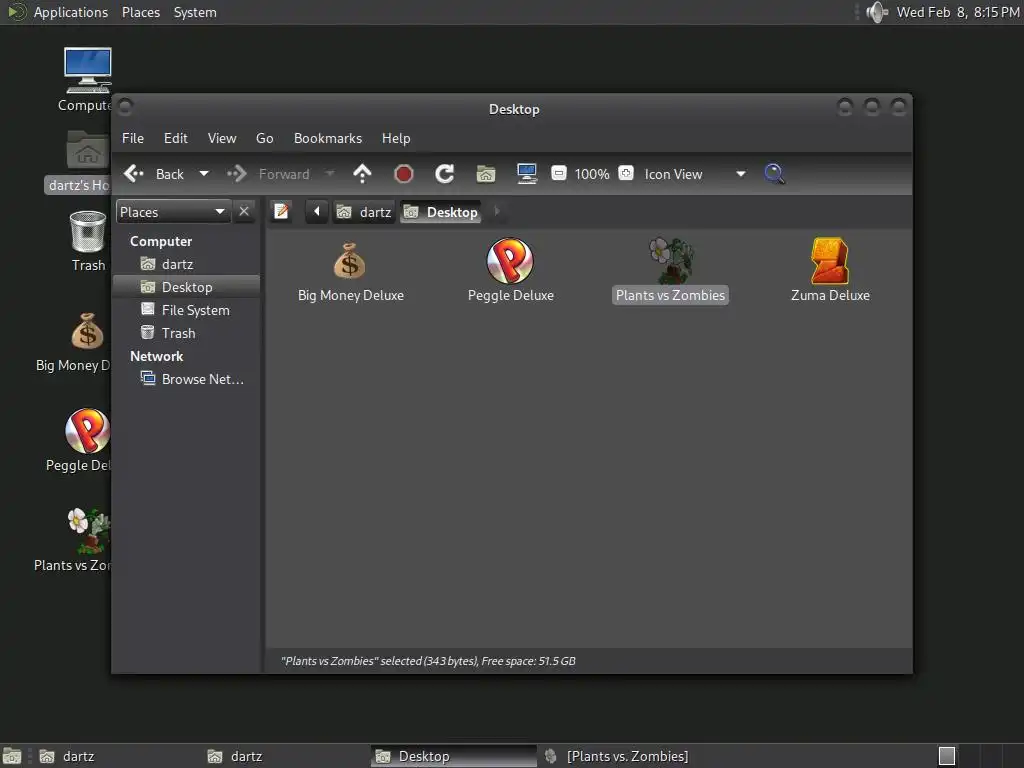Image resolution: width=1024 pixels, height=768 pixels.
Task: Go up to the parent folder
Action: coord(362,174)
